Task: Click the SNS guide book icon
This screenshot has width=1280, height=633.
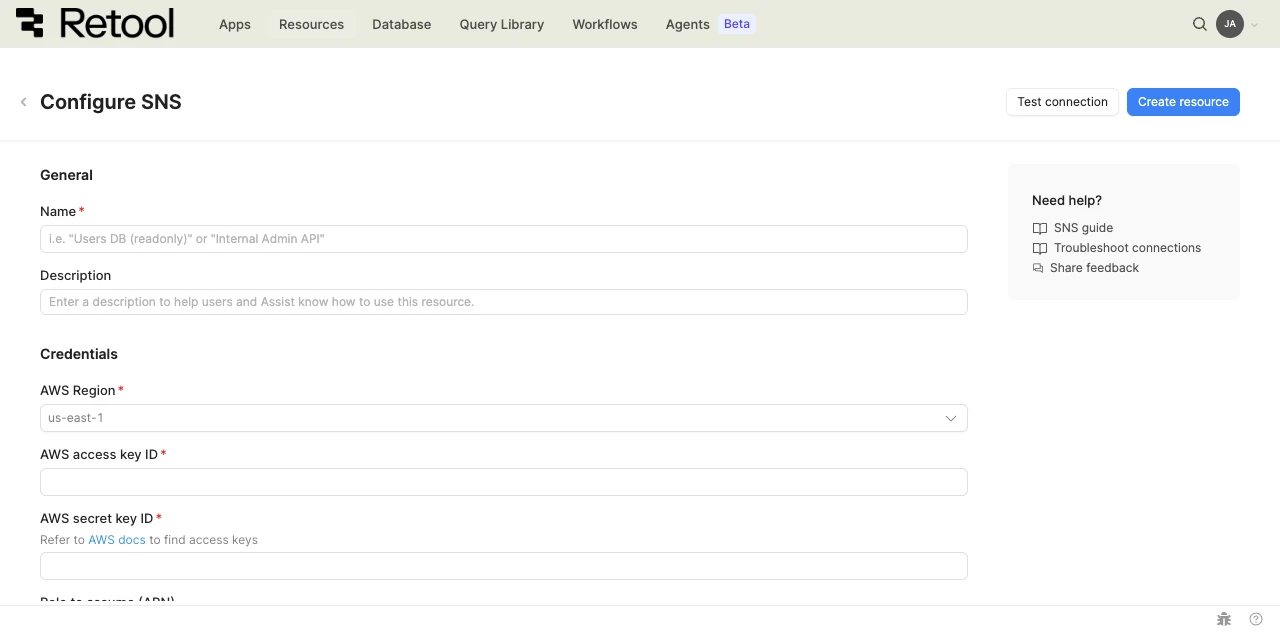Action: coord(1040,228)
